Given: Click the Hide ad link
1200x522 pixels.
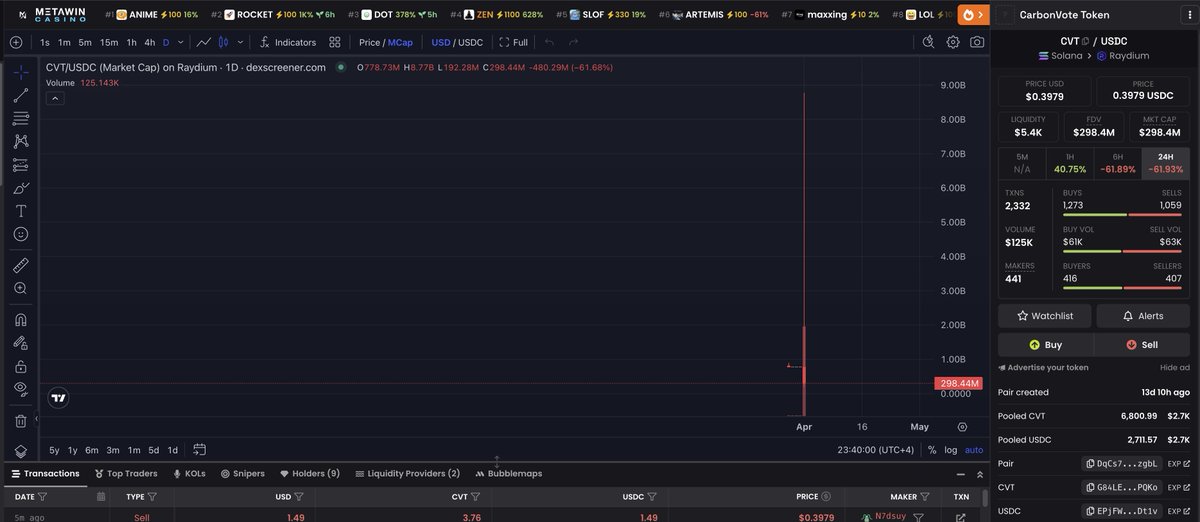Looking at the screenshot, I should coord(1174,368).
